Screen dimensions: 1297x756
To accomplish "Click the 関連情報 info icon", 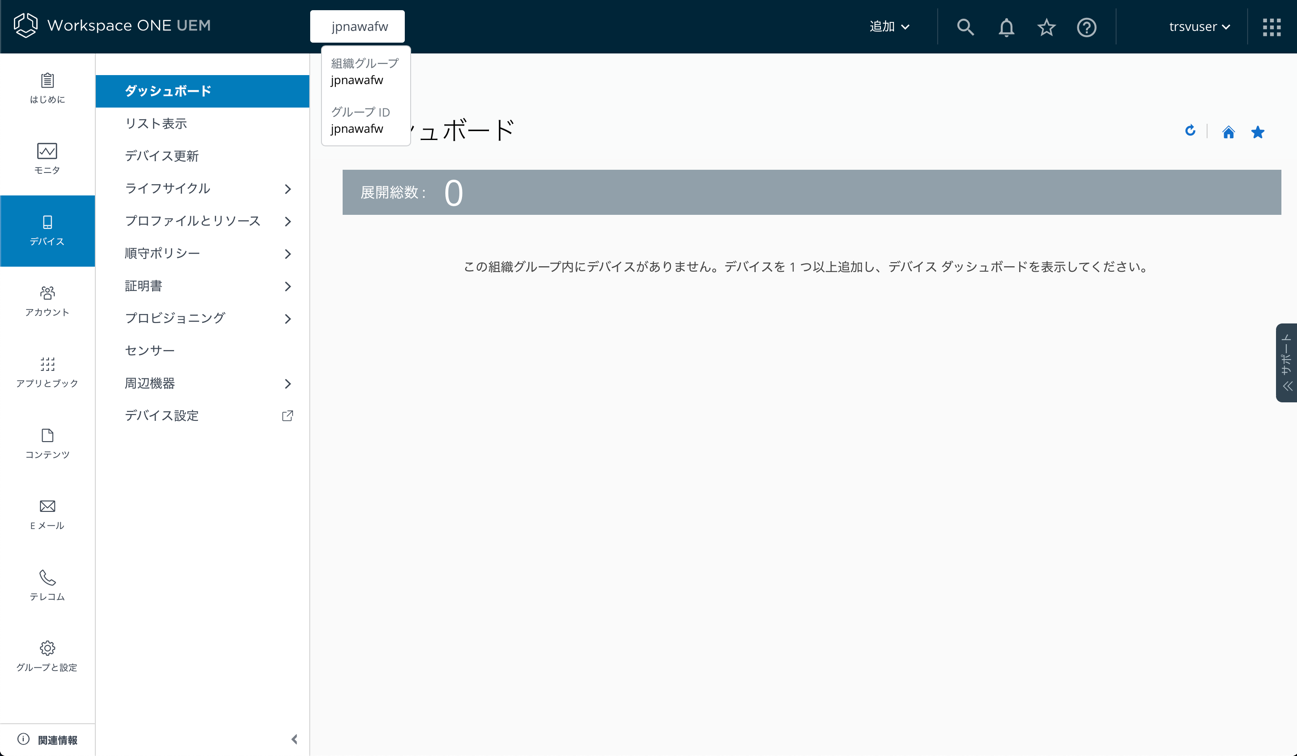I will click(x=23, y=740).
